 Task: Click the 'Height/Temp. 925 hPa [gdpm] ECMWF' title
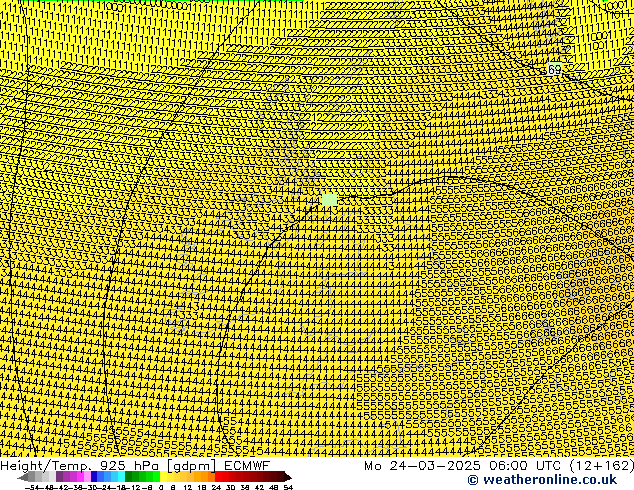(x=135, y=466)
